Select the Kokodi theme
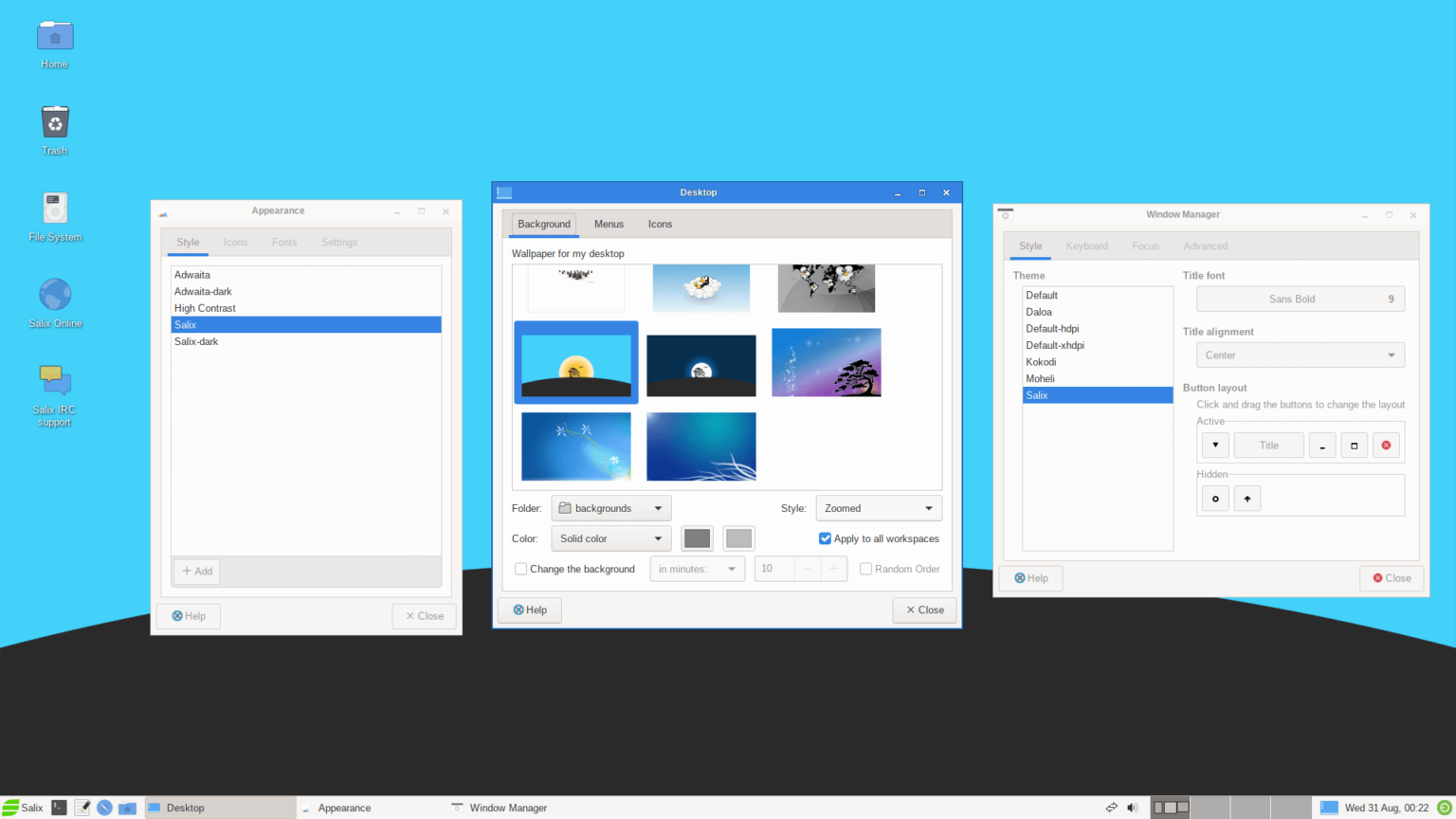 [1041, 361]
